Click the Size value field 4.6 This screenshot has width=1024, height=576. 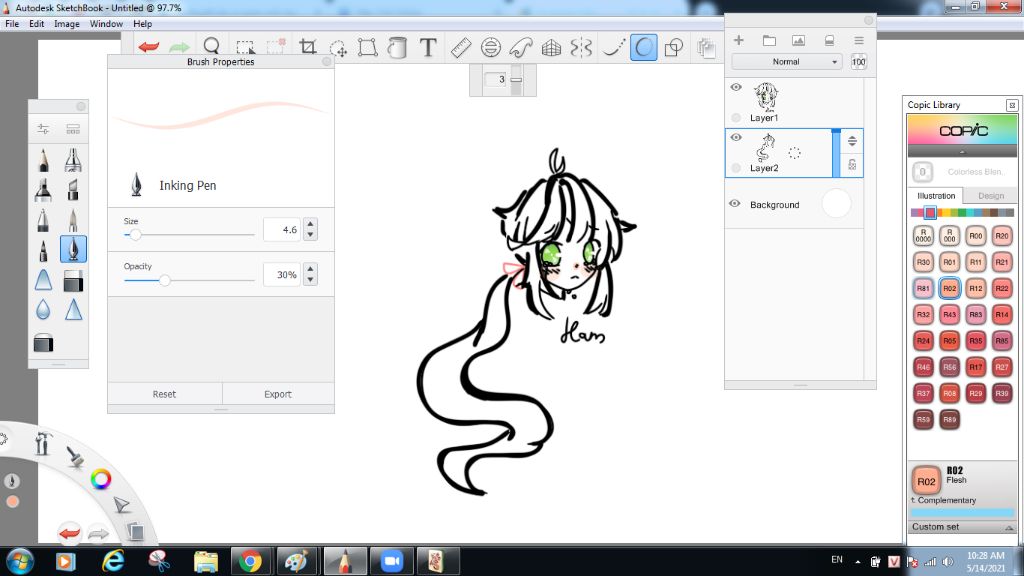(x=282, y=229)
